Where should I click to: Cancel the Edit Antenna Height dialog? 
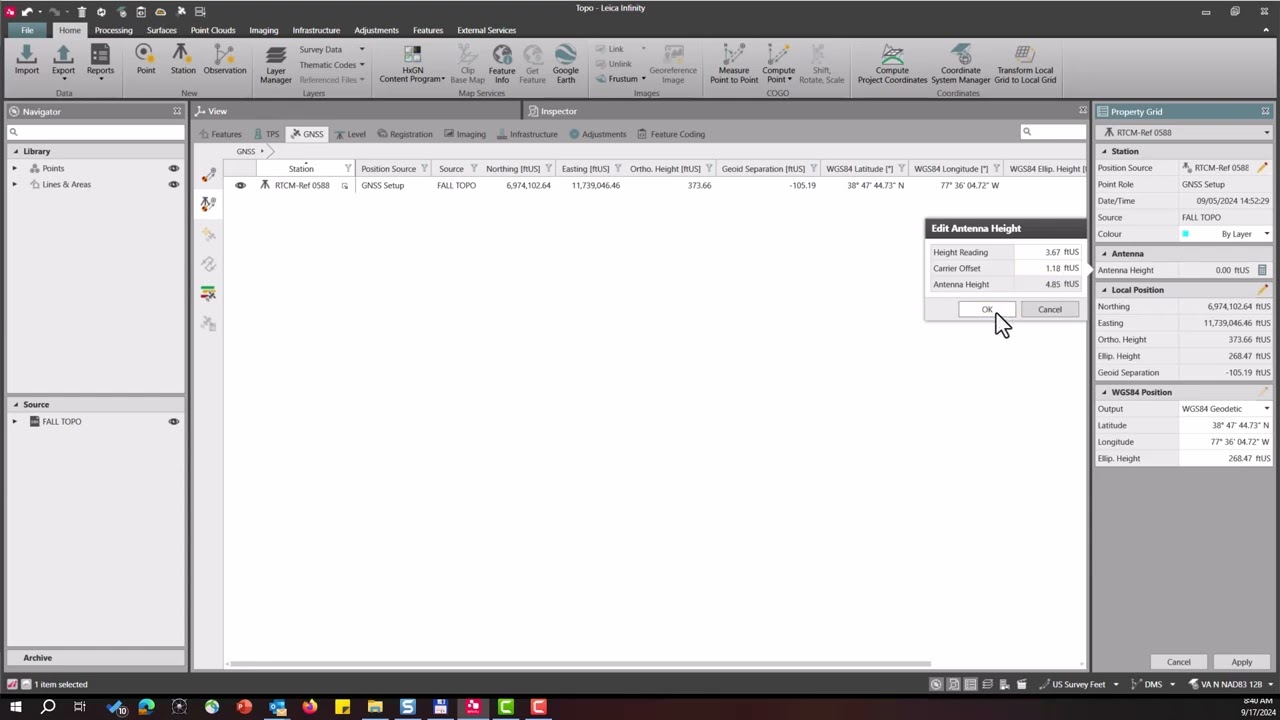(1050, 310)
